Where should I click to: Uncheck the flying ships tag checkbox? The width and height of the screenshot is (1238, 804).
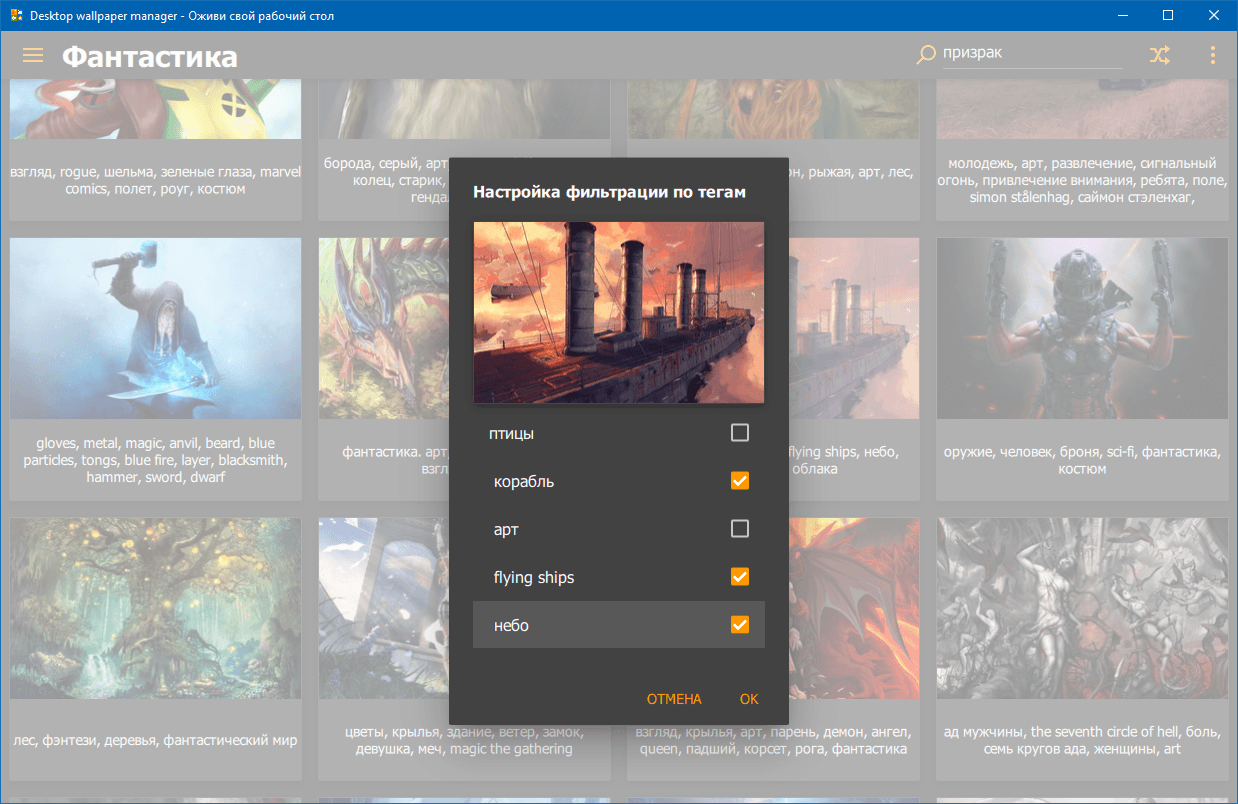coord(740,577)
